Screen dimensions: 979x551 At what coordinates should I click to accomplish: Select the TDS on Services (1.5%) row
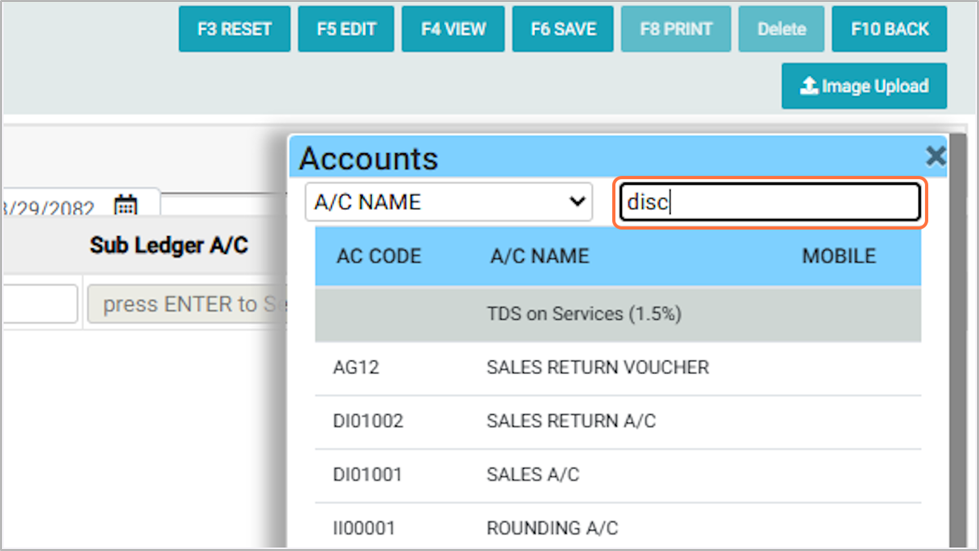point(617,314)
